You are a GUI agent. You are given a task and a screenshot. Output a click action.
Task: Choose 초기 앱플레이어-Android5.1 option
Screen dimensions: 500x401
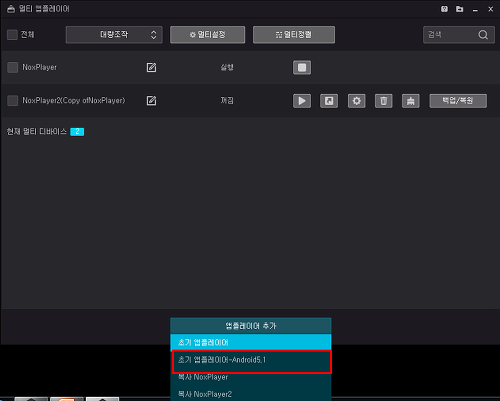coord(252,361)
